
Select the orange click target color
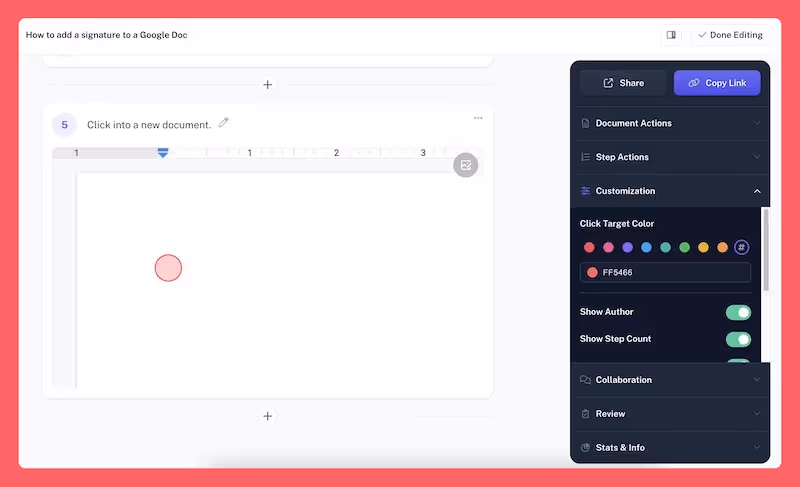coord(722,247)
